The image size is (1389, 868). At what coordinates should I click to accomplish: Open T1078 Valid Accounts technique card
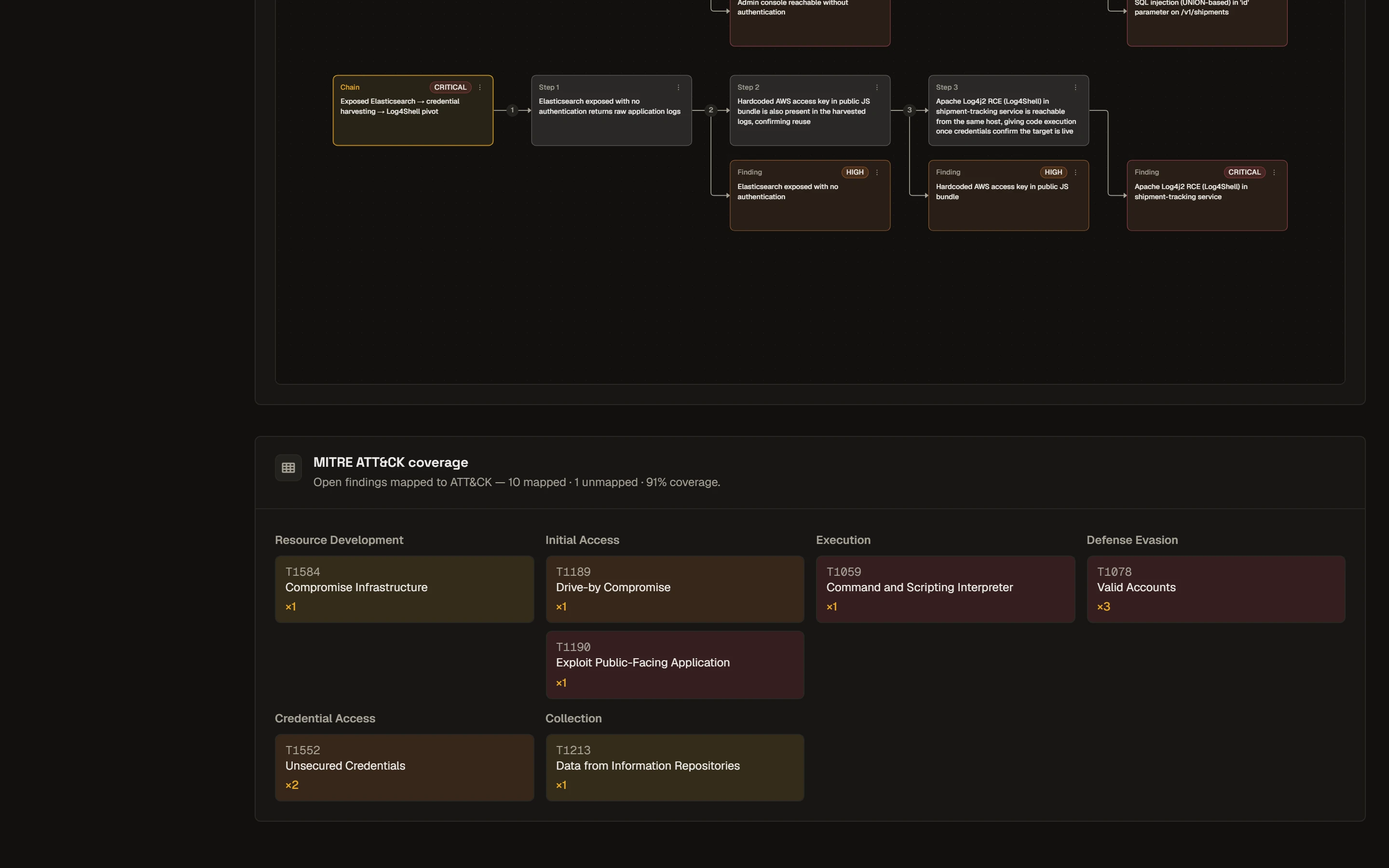[1216, 589]
